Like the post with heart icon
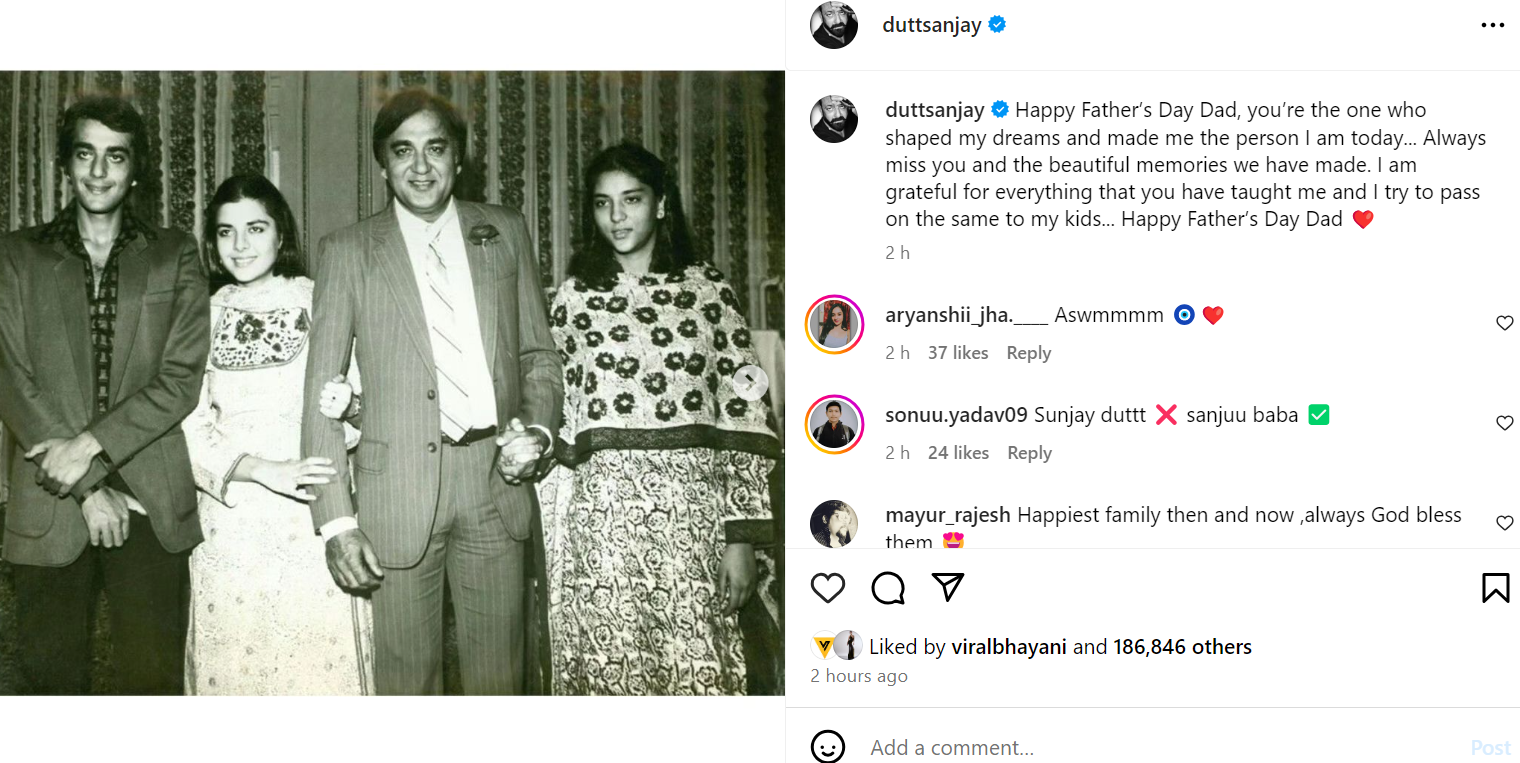The height and width of the screenshot is (763, 1520). [828, 588]
